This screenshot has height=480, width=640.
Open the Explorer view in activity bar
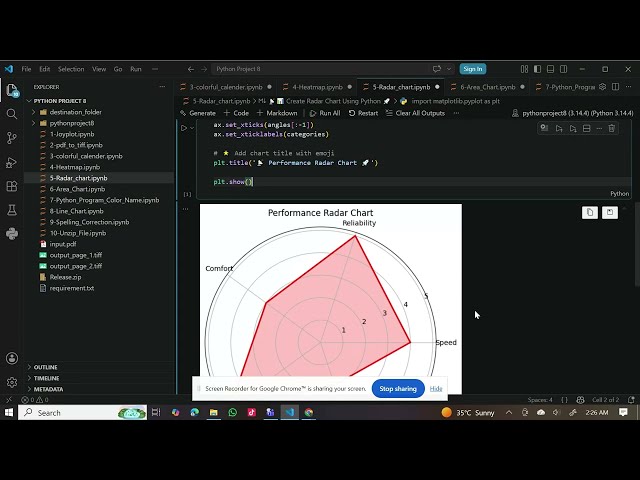pyautogui.click(x=12, y=90)
